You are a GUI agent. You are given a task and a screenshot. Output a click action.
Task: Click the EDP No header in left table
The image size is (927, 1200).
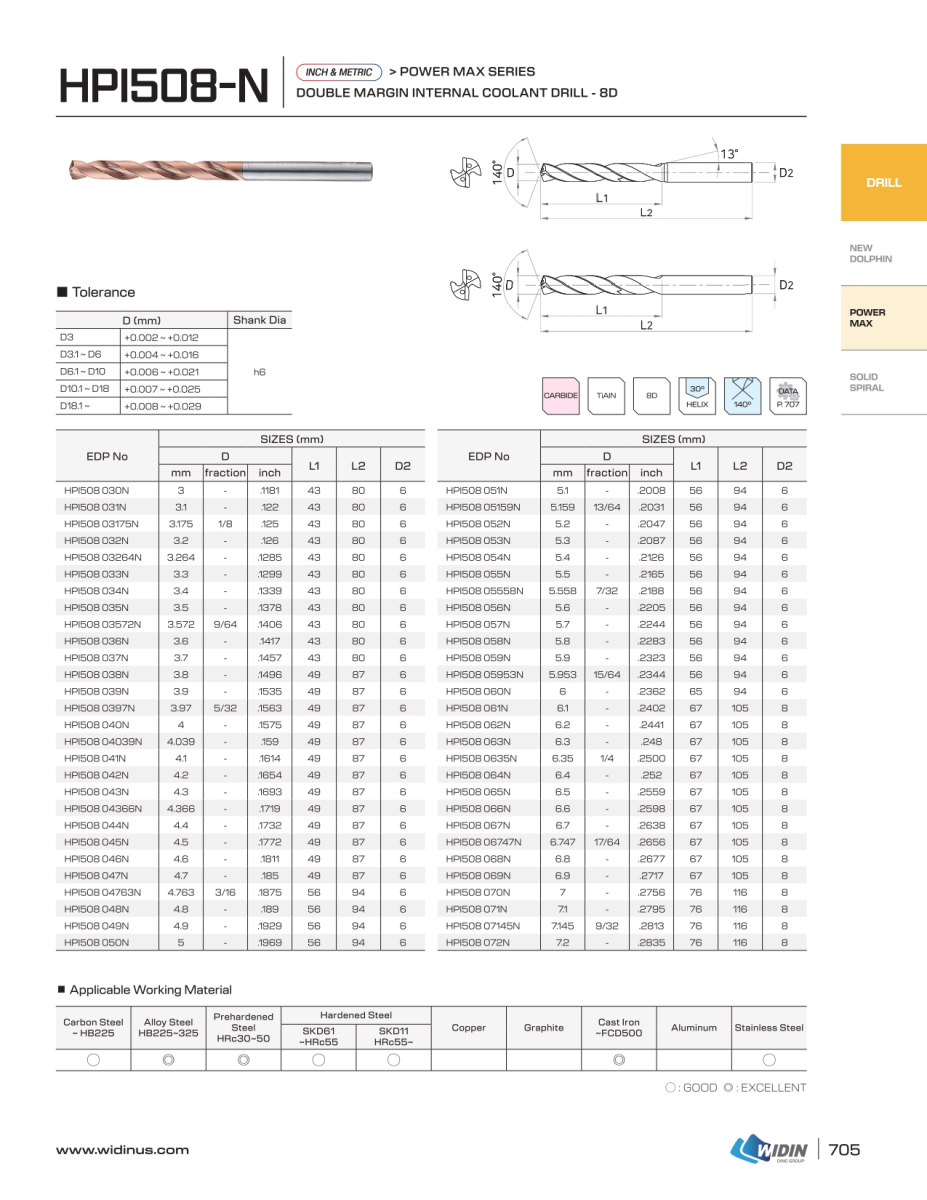tap(107, 456)
